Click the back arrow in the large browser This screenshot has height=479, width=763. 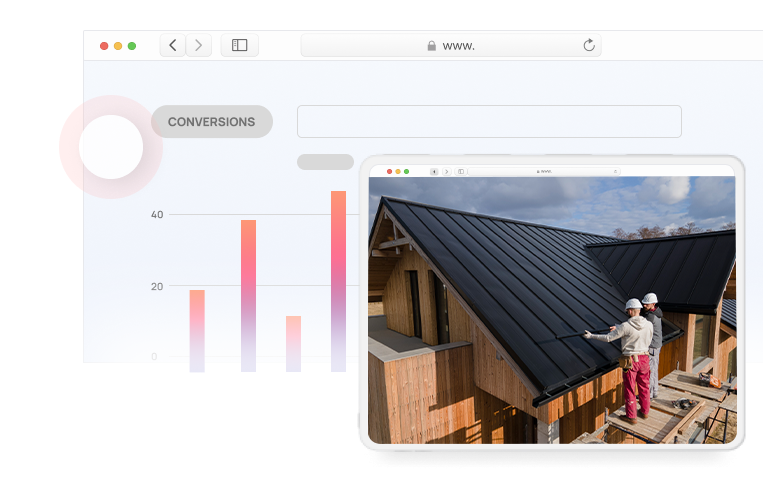click(x=173, y=45)
